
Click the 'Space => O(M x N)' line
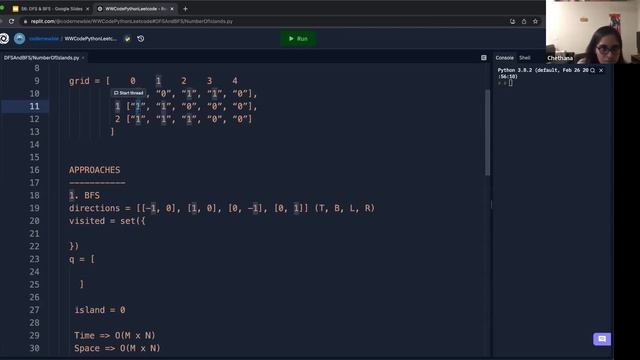tap(117, 348)
